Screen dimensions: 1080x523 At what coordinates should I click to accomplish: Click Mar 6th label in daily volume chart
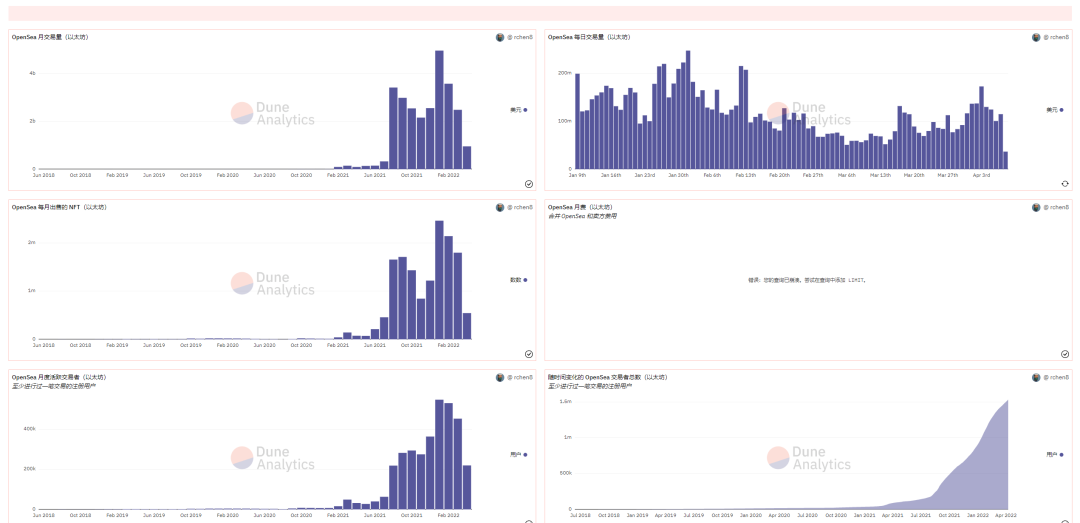[x=847, y=175]
